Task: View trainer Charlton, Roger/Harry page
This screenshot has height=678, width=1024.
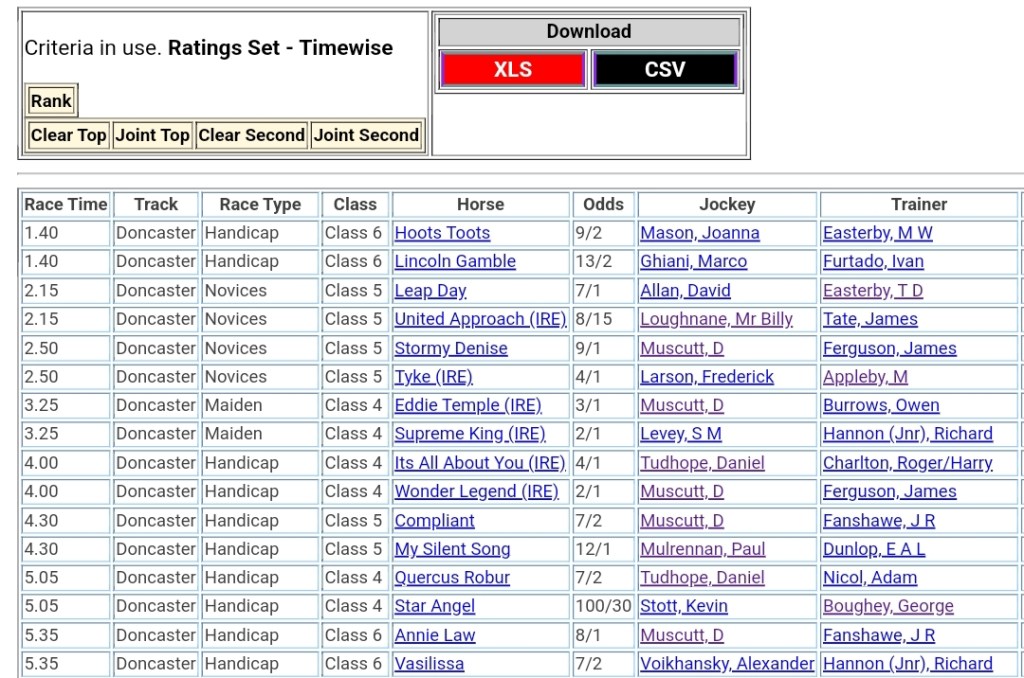Action: coord(907,463)
